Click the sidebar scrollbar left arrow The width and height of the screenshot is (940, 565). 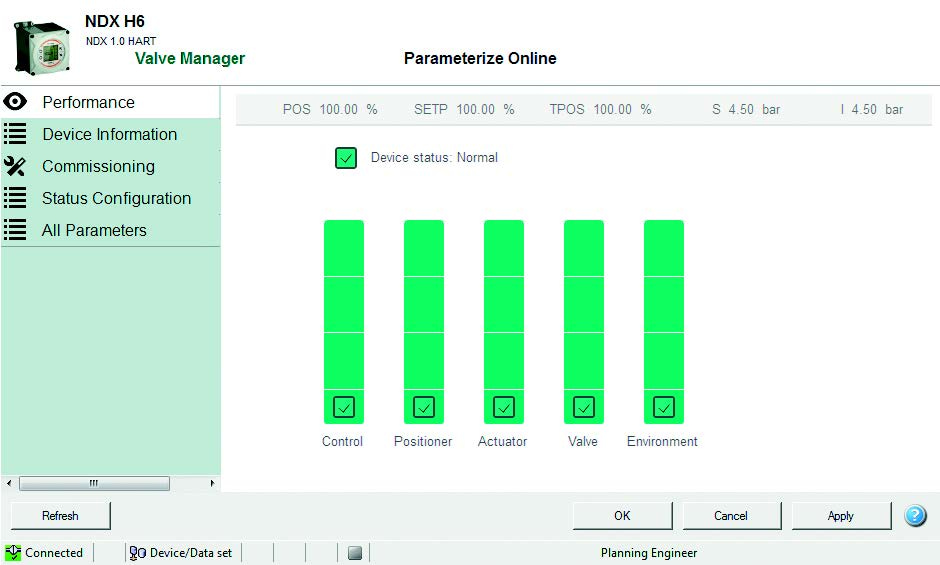tap(10, 483)
